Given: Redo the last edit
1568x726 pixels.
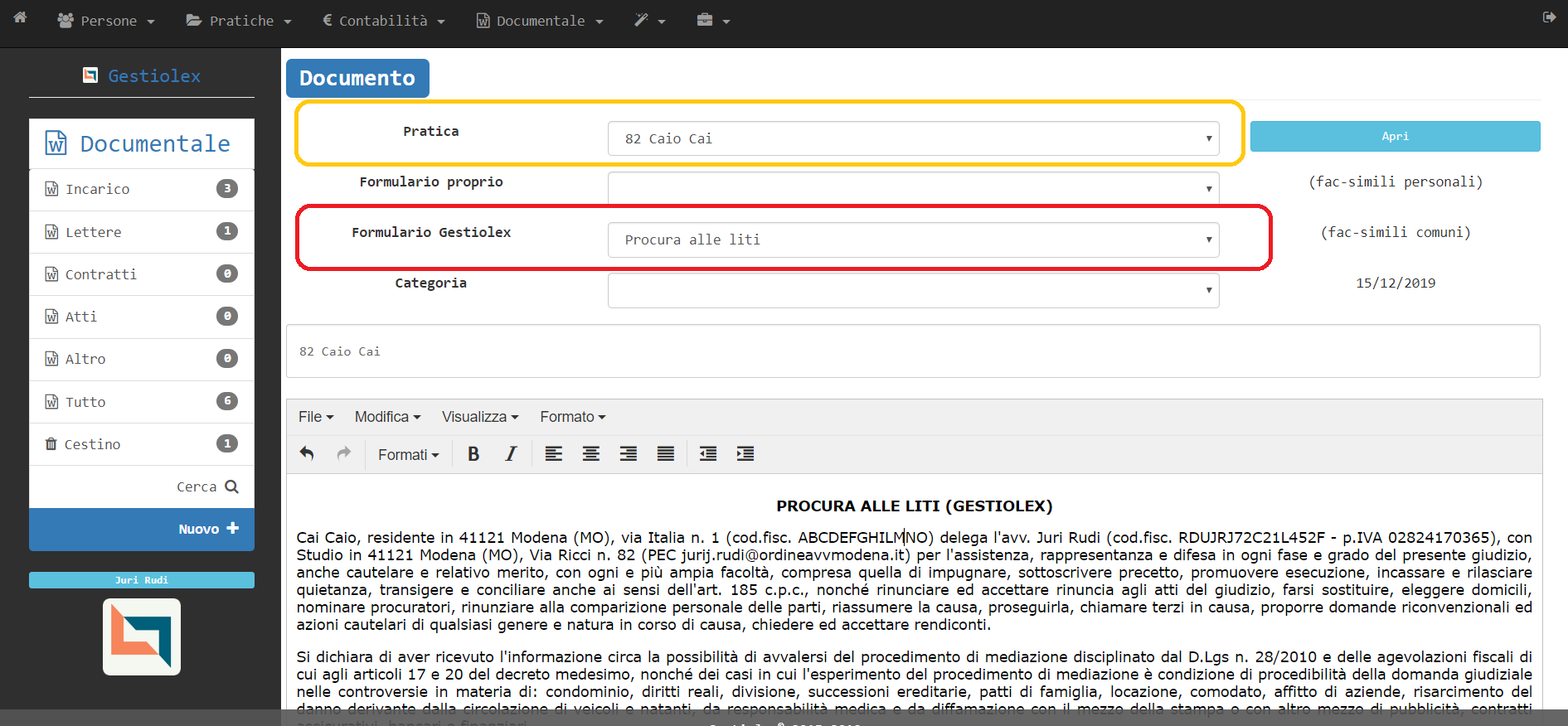Looking at the screenshot, I should tap(344, 453).
